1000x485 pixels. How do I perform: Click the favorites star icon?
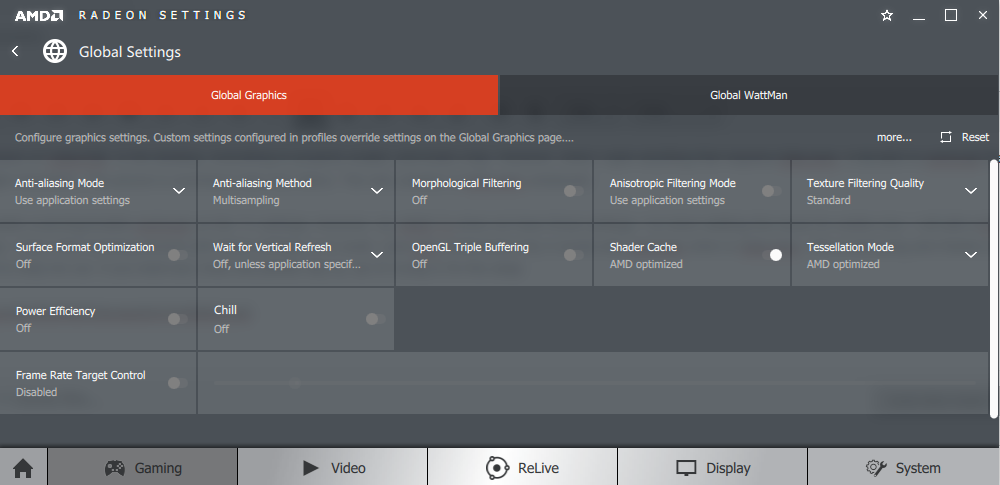click(x=886, y=15)
